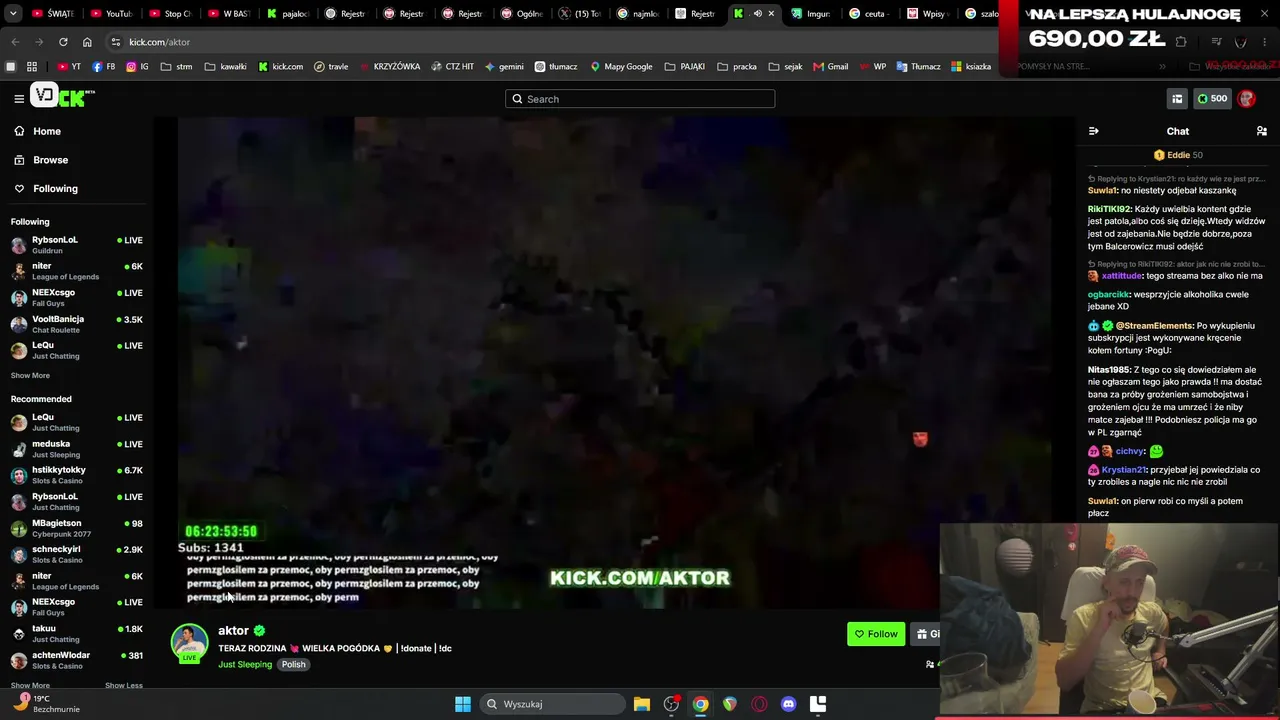Open takuu channel in Recommended
Image resolution: width=1280 pixels, height=720 pixels.
(x=76, y=634)
